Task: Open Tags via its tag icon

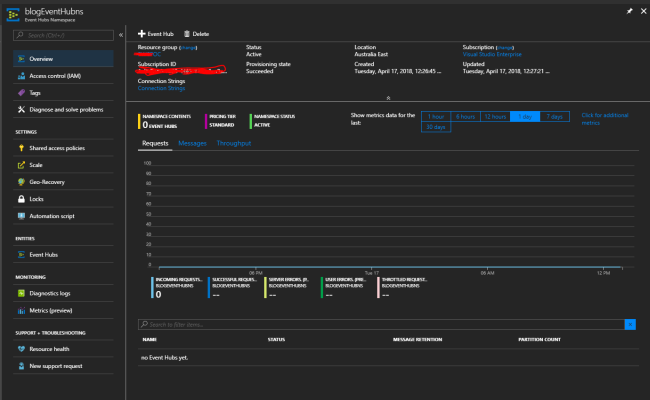Action: coord(21,93)
